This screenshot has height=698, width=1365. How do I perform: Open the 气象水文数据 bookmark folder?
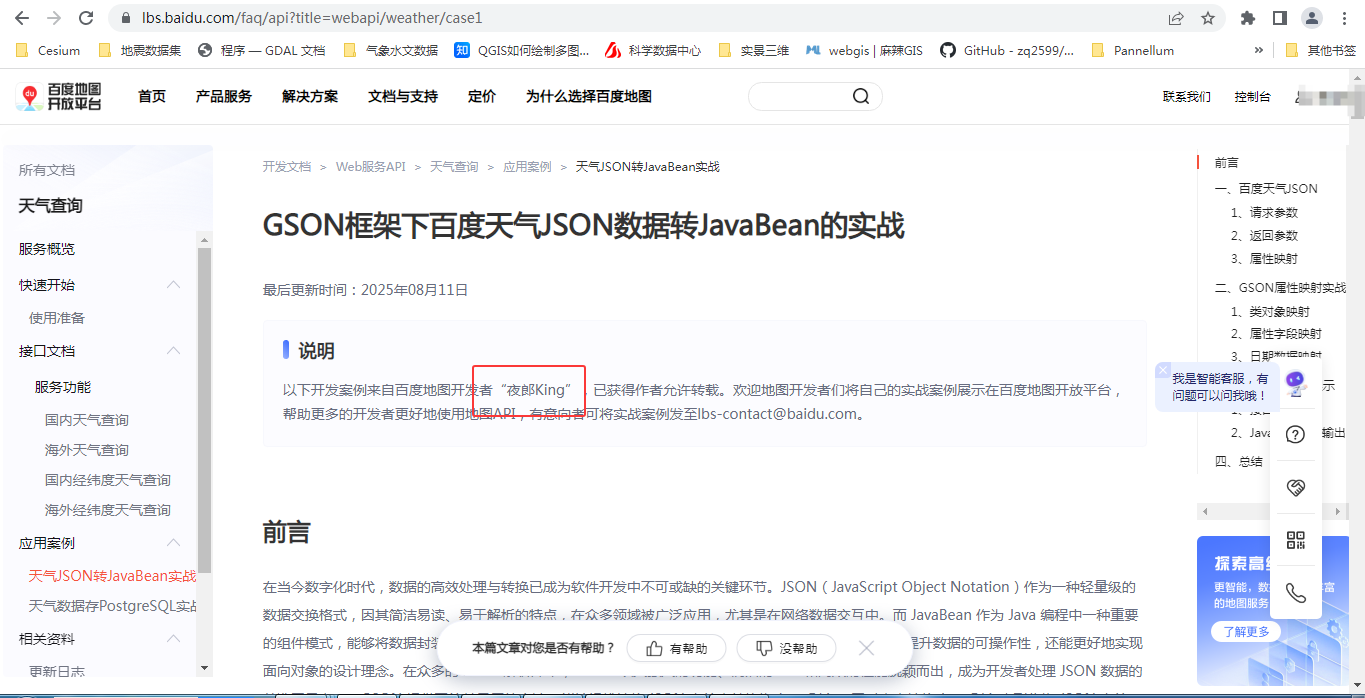[x=390, y=50]
